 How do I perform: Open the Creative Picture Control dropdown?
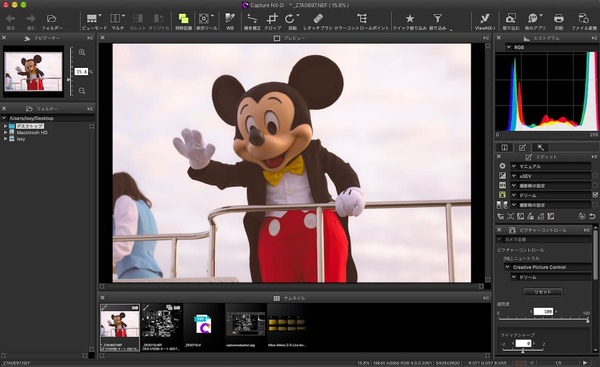pyautogui.click(x=548, y=267)
